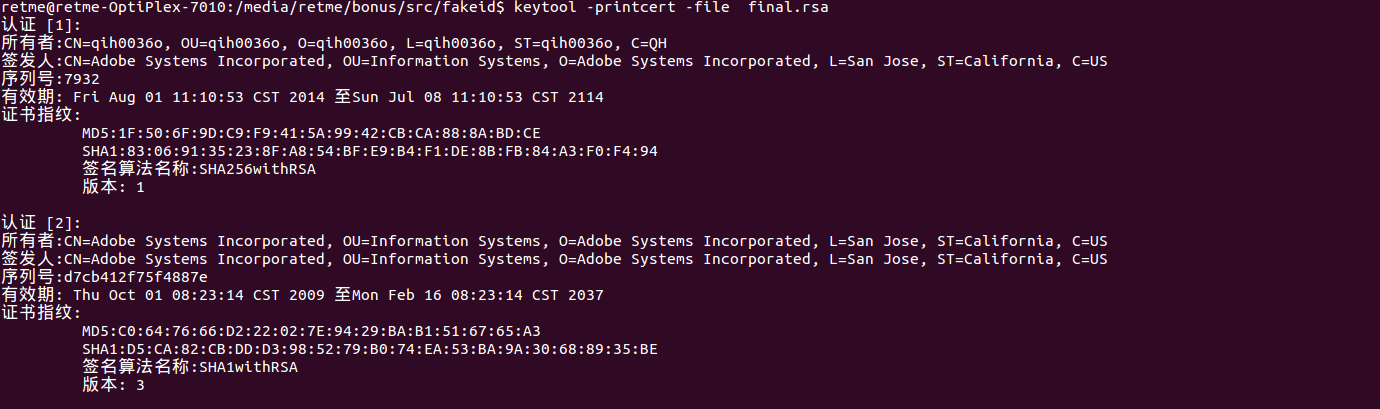Click the 认证 [2] certificate header

point(41,223)
